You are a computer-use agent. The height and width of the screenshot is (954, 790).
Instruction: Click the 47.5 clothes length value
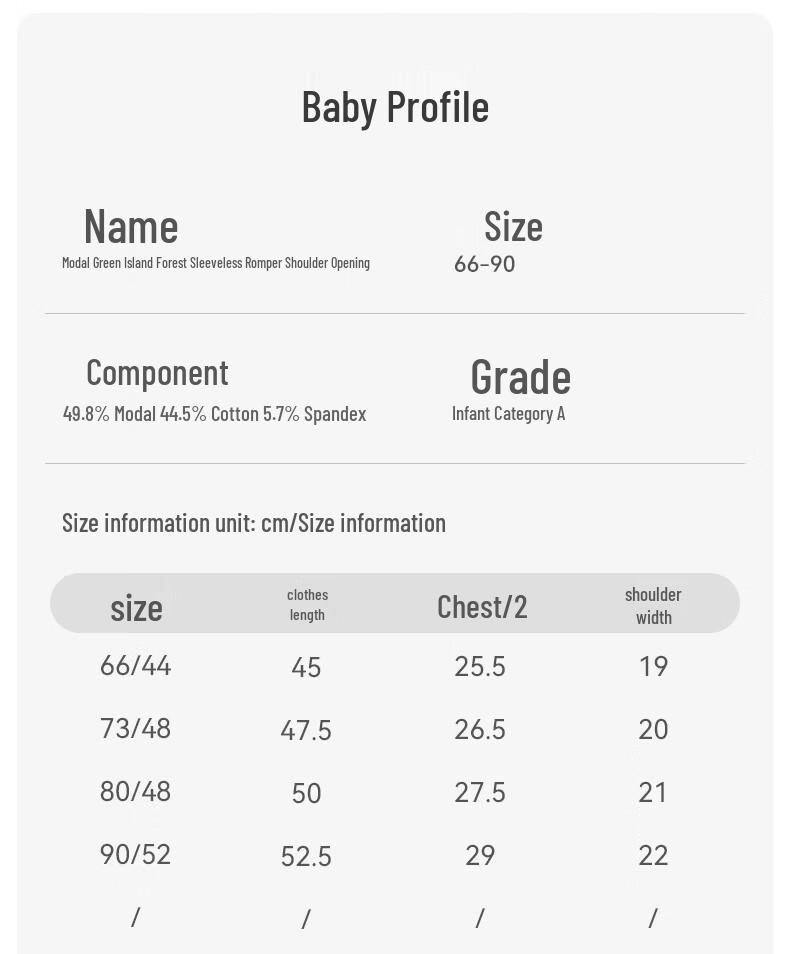tap(306, 730)
